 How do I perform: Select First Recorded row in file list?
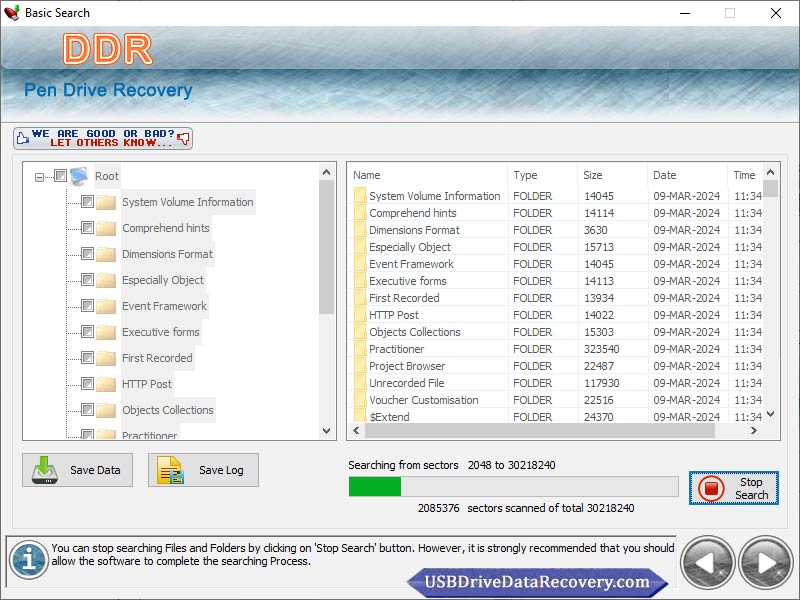556,298
